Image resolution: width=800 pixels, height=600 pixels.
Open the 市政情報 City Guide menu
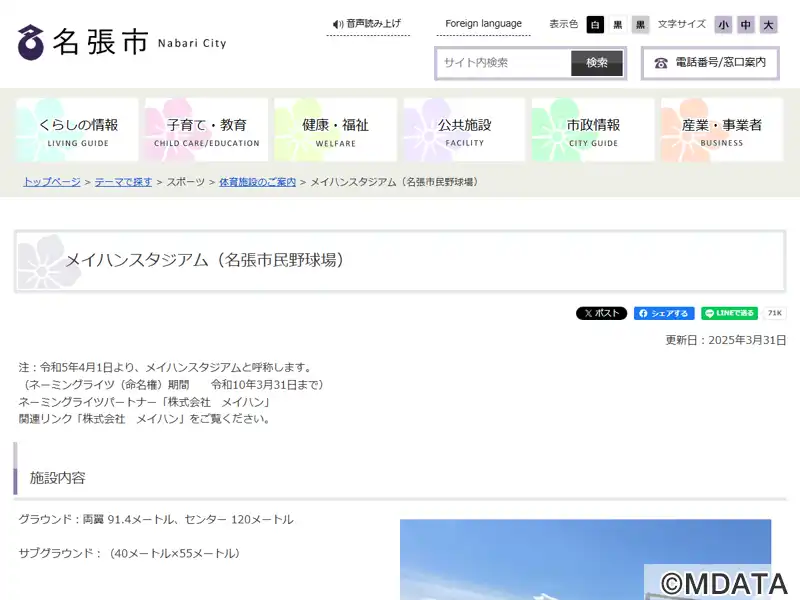pos(593,130)
